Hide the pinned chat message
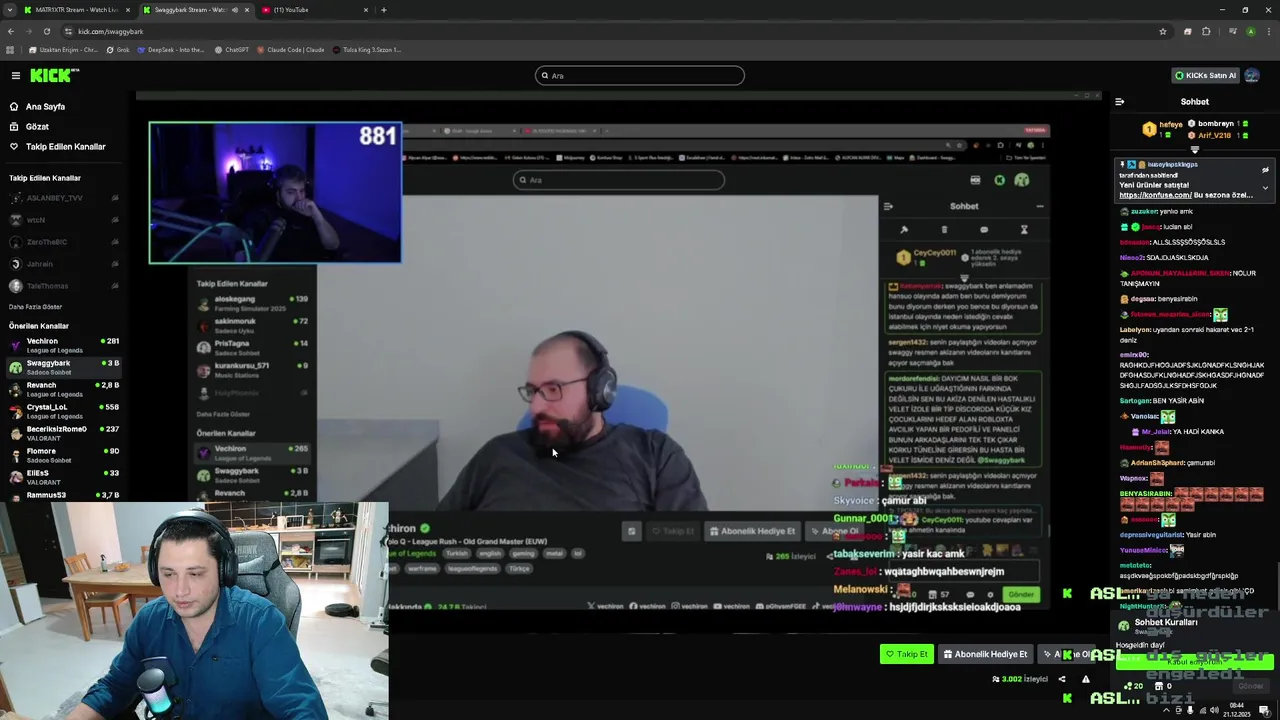1280x720 pixels. pyautogui.click(x=1265, y=170)
